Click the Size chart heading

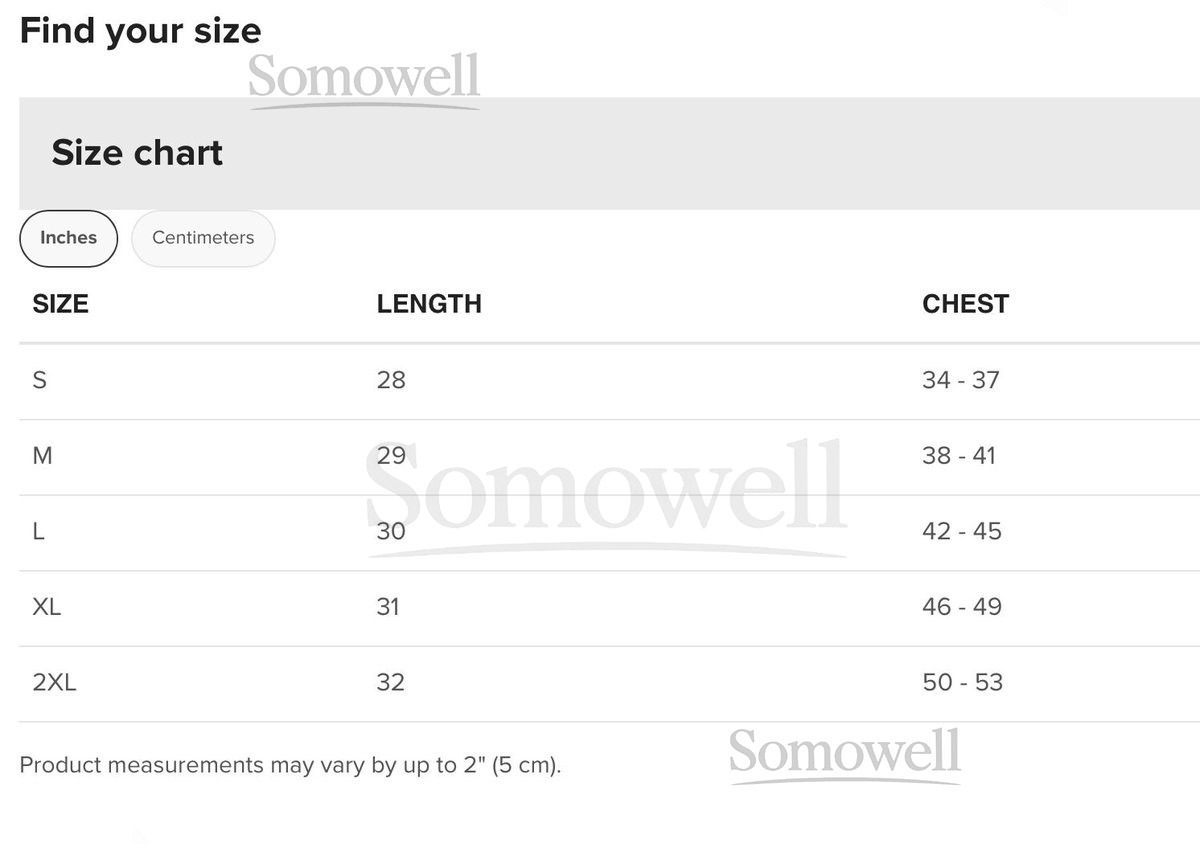tap(137, 153)
